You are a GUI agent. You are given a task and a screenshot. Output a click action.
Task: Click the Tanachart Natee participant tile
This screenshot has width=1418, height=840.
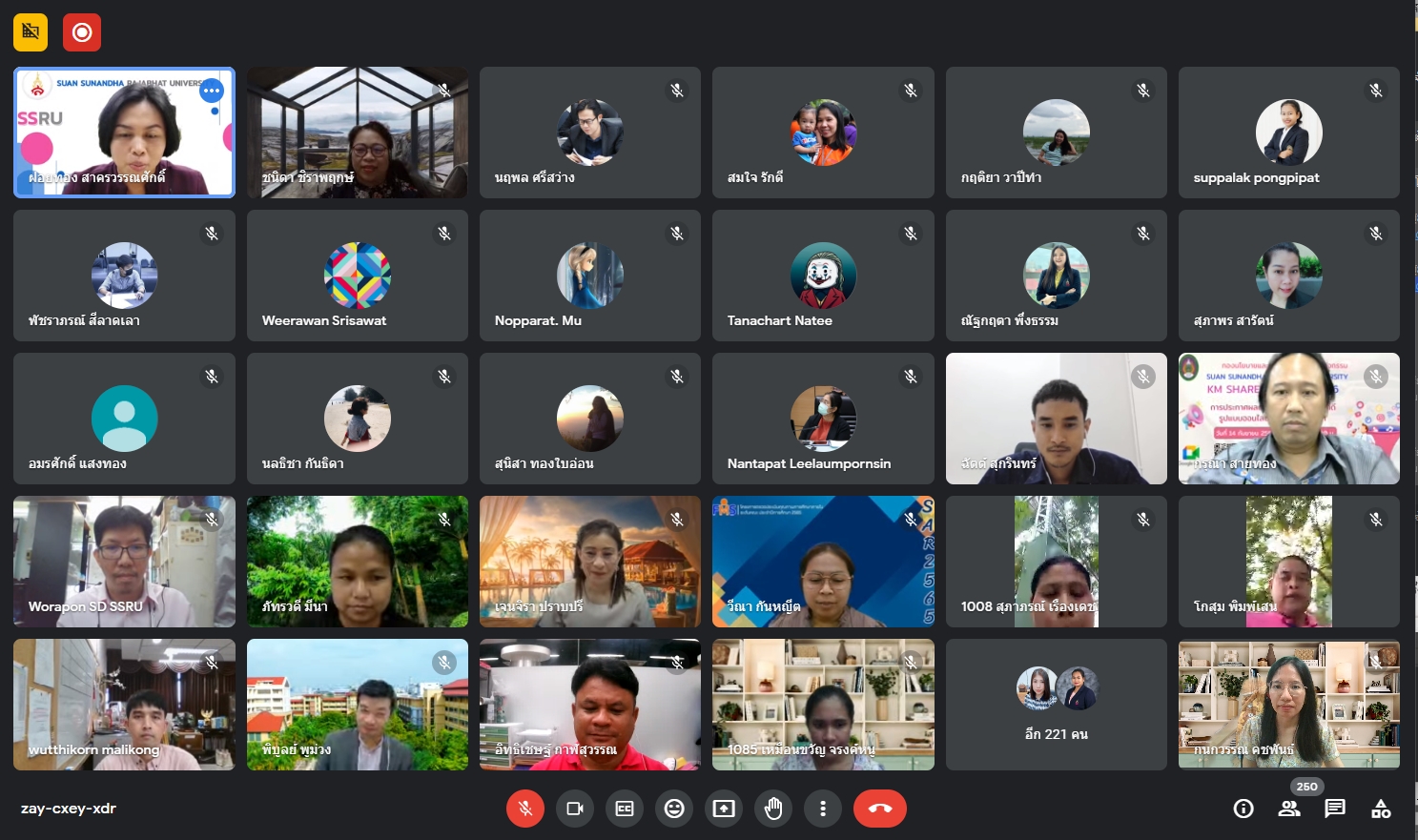(823, 276)
